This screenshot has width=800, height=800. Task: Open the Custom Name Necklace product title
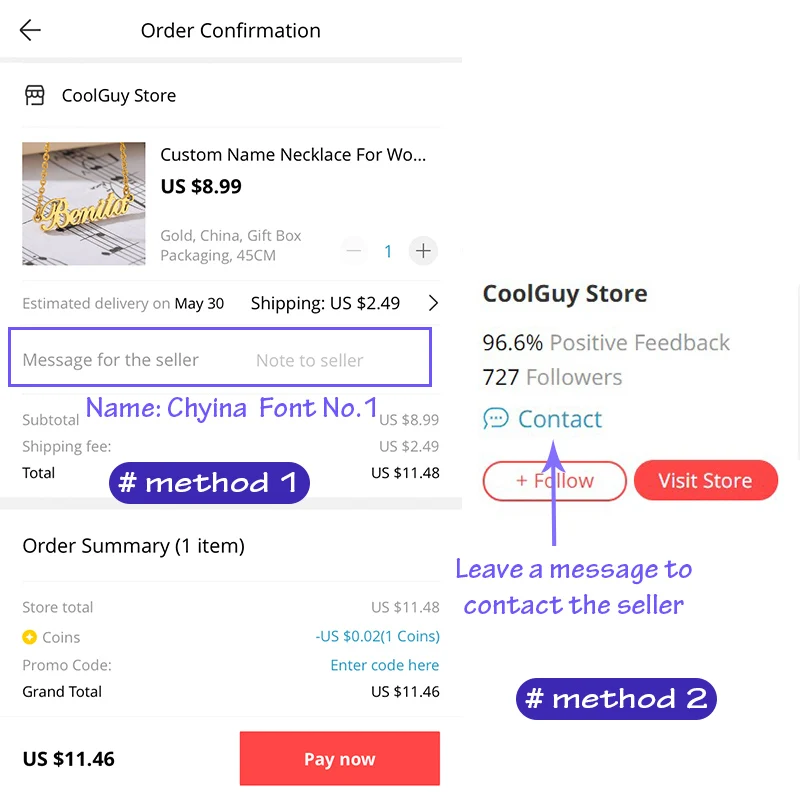click(293, 155)
